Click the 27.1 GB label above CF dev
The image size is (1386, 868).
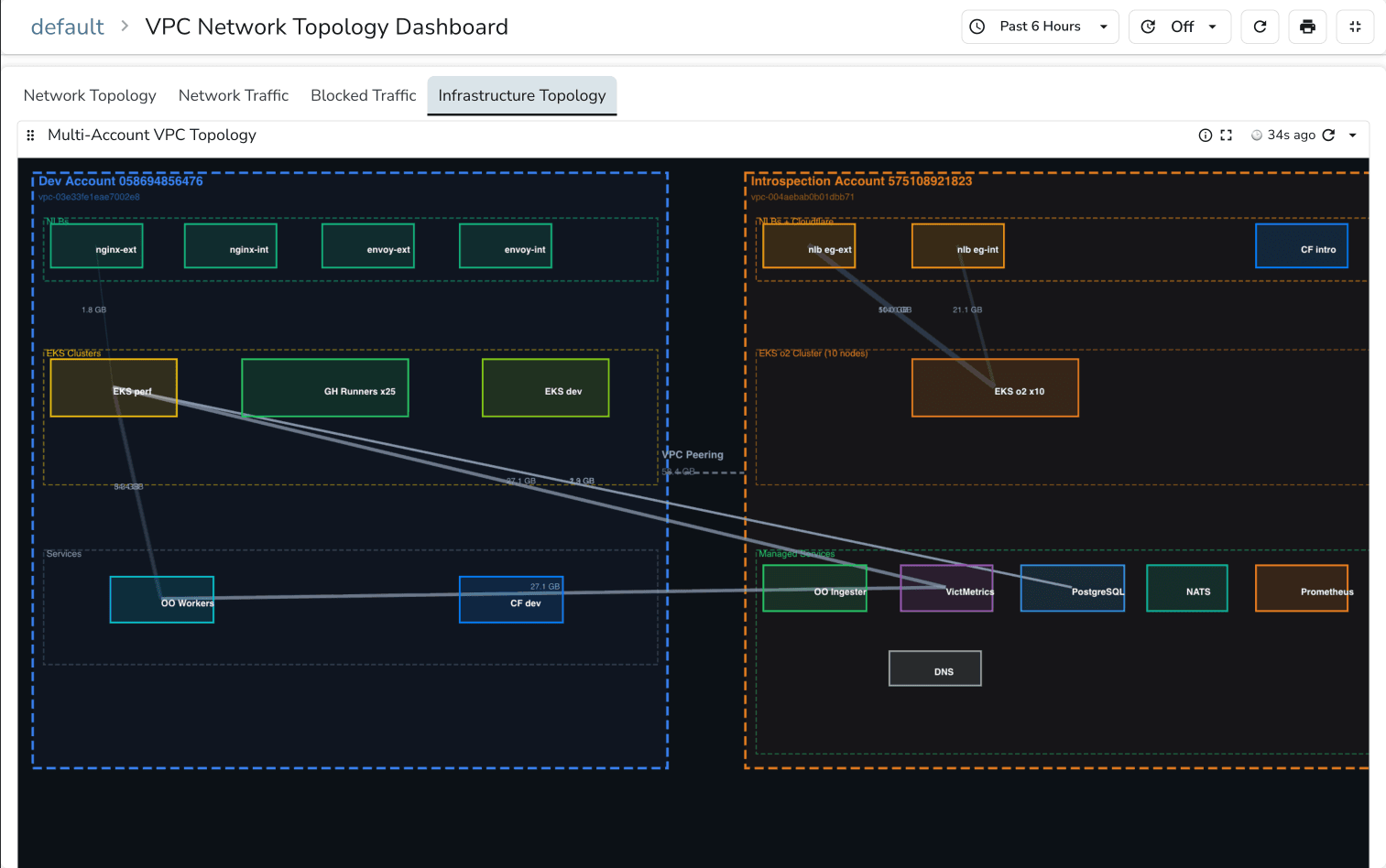(545, 586)
